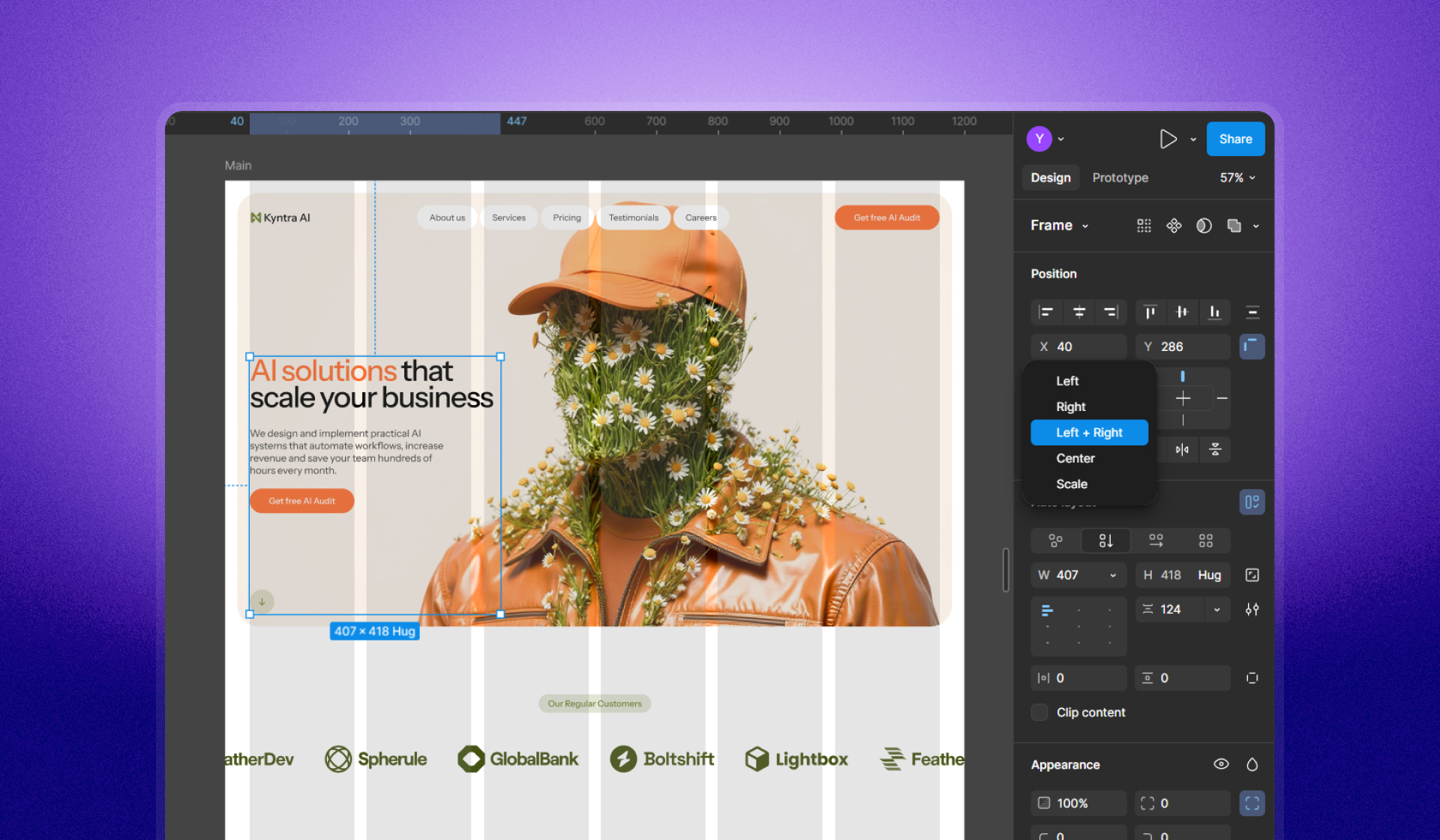Click the header Get free AI Audit button
Viewport: 1440px width, 840px height.
pos(886,217)
